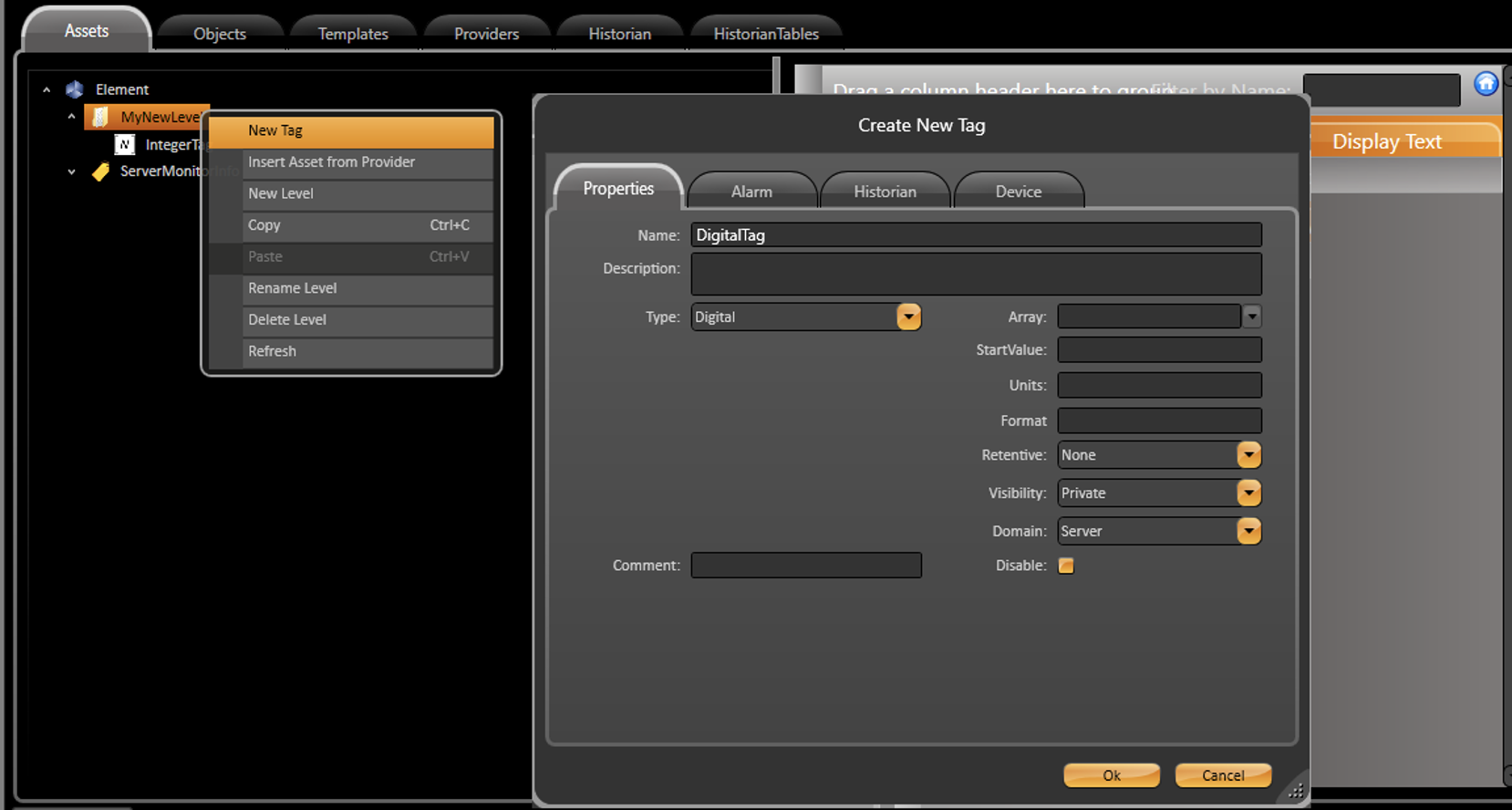The width and height of the screenshot is (1512, 810).
Task: Choose New Tag from context menu
Action: click(351, 130)
